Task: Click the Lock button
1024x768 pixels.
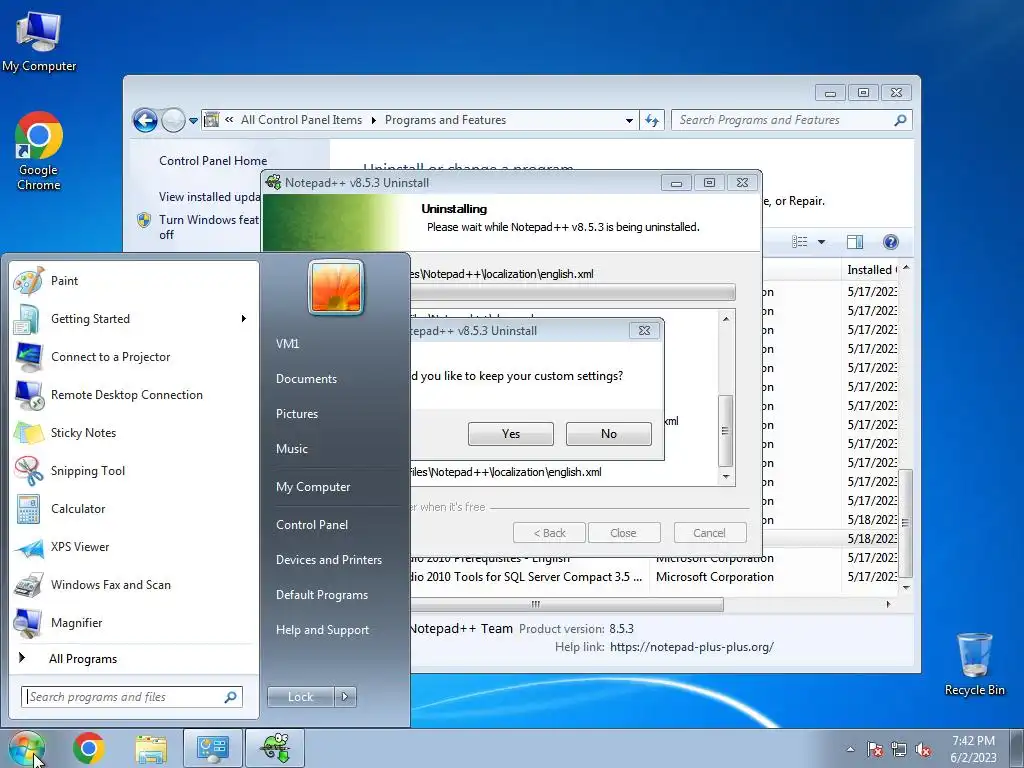Action: 300,697
